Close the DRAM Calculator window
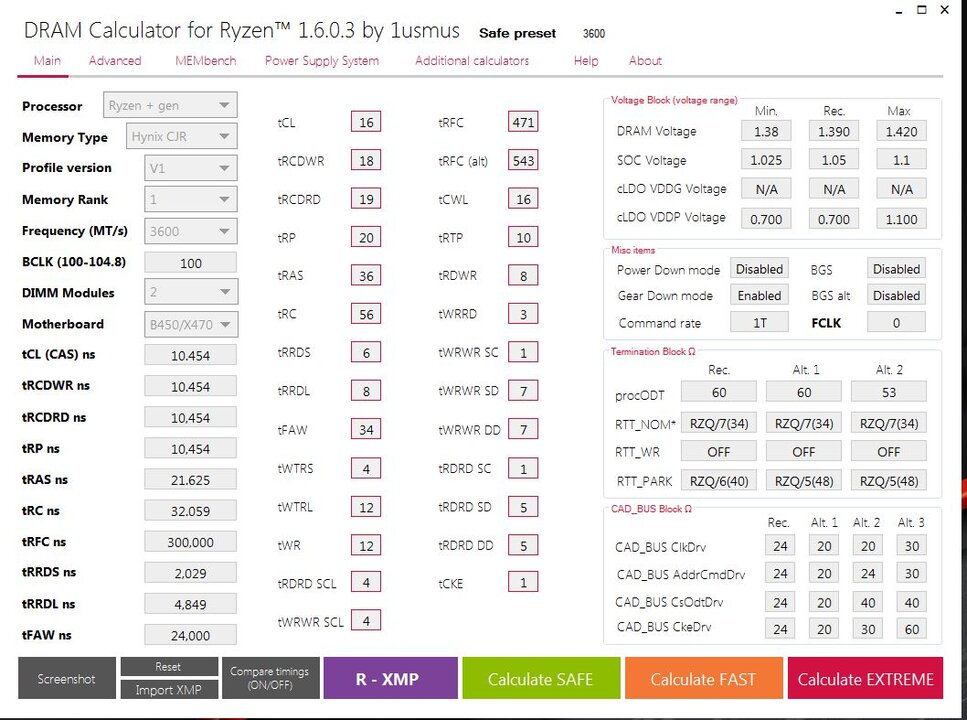This screenshot has height=720, width=967. [x=944, y=9]
